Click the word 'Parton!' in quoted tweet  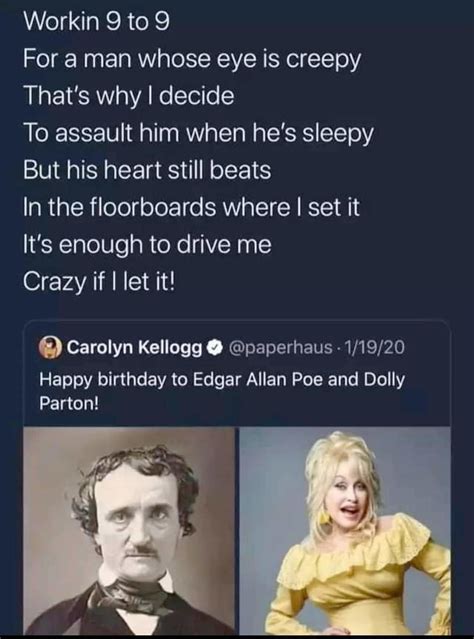tap(69, 403)
